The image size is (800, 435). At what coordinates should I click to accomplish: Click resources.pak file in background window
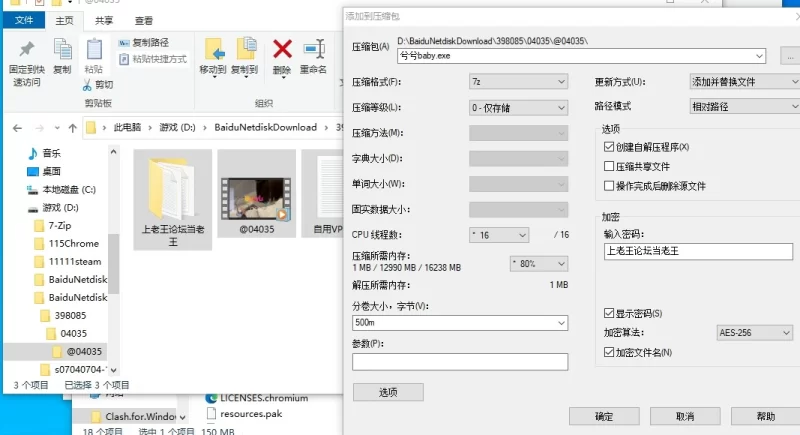[245, 414]
